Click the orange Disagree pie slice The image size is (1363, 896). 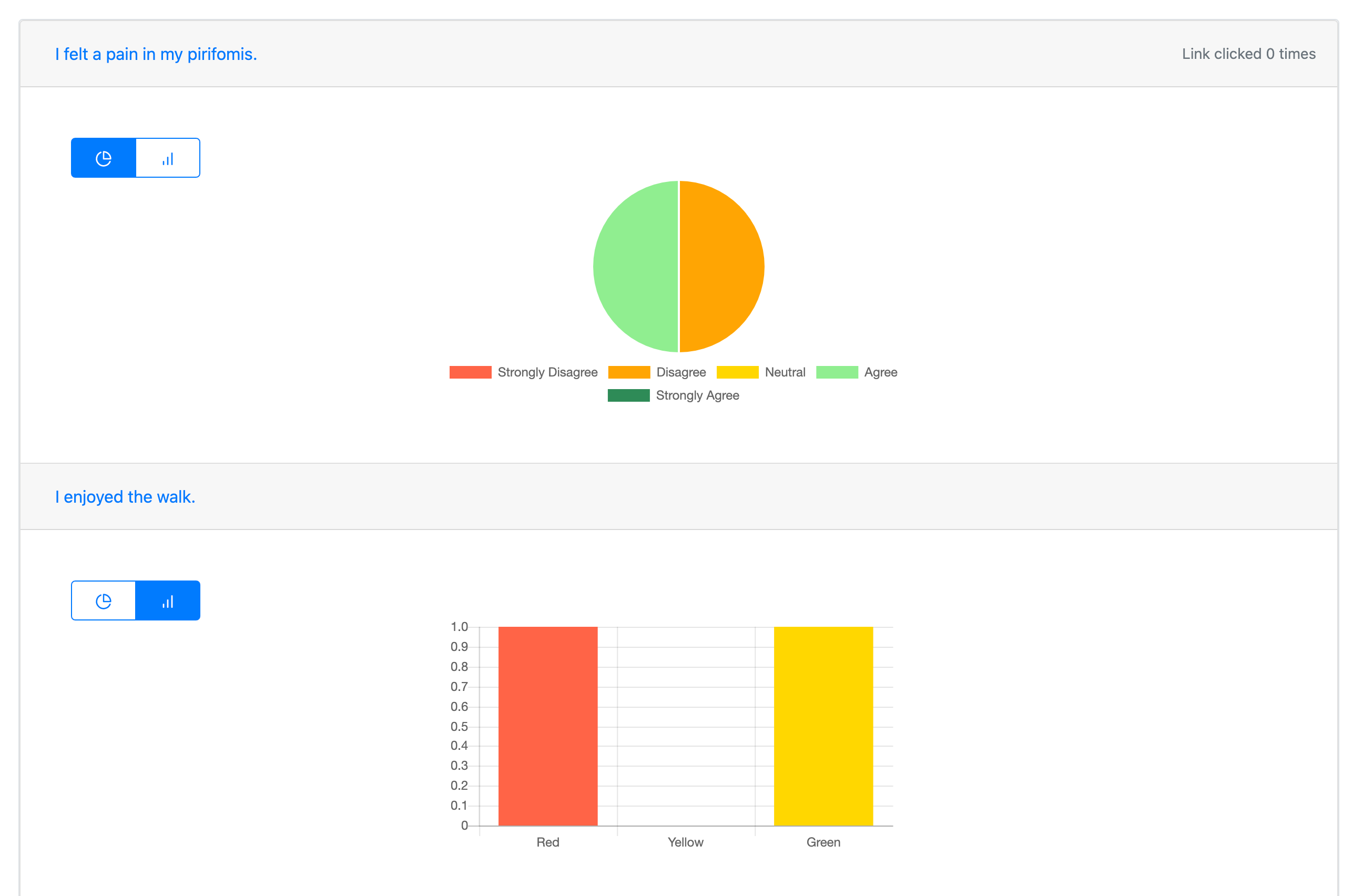pyautogui.click(x=721, y=266)
